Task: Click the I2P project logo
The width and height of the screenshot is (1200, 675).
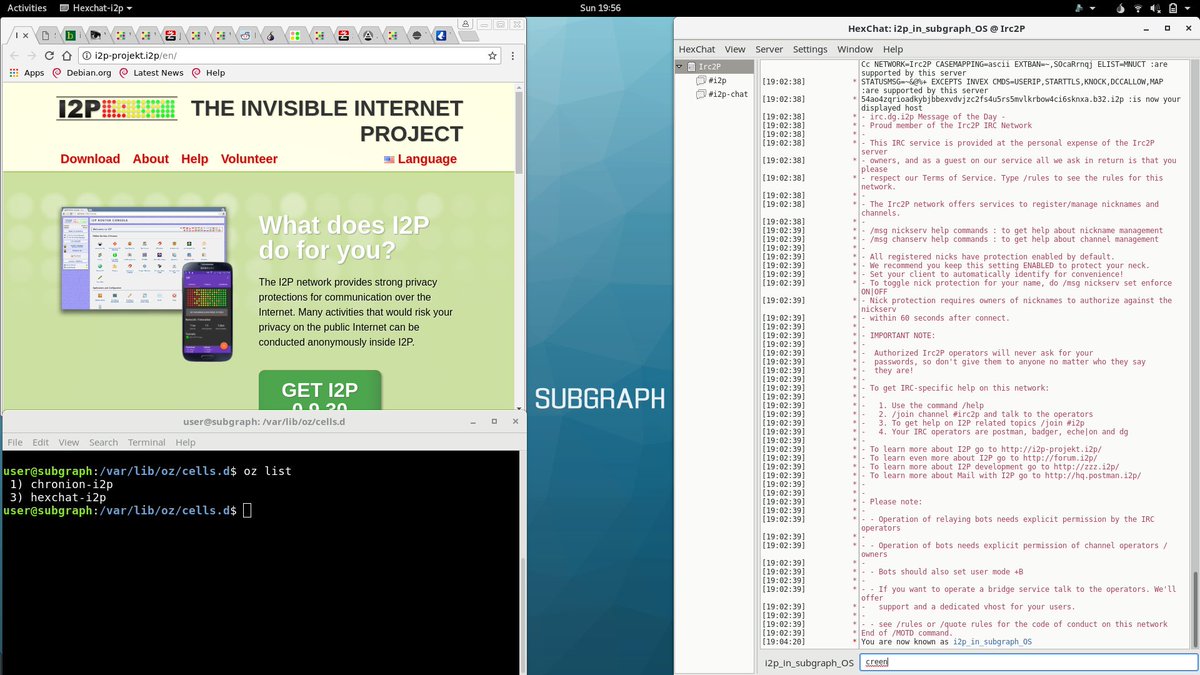Action: (117, 109)
